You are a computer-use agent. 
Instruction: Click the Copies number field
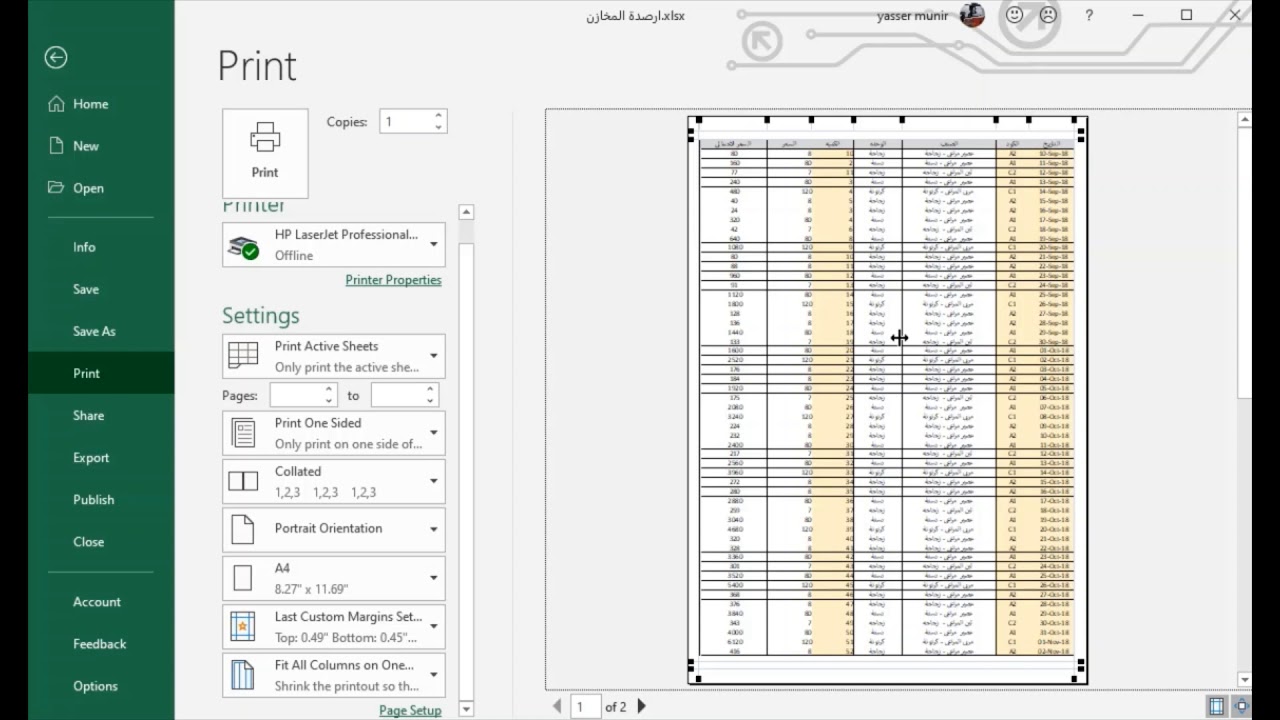point(405,122)
